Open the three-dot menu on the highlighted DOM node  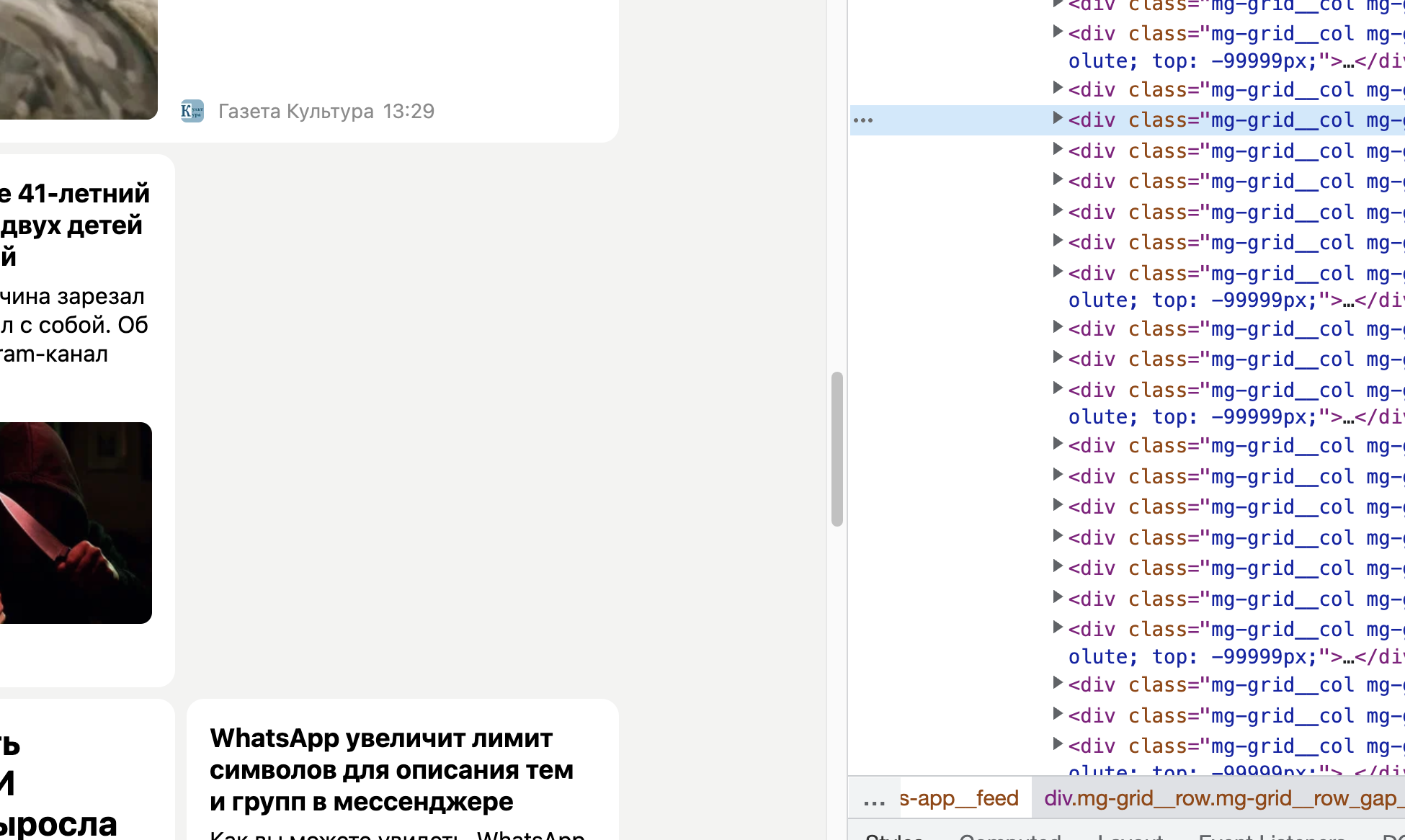[862, 120]
